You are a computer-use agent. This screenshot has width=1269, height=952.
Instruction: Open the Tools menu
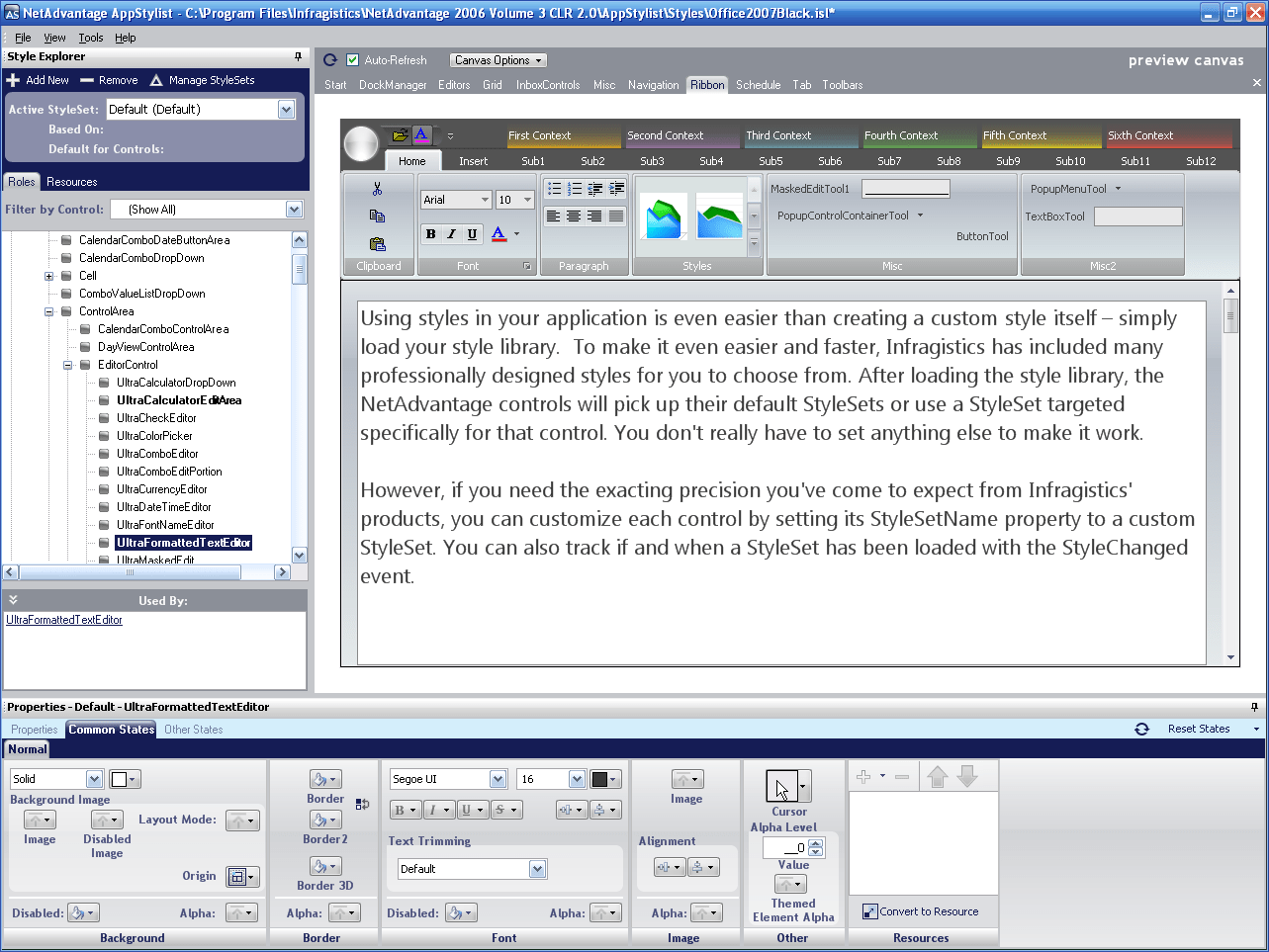91,38
